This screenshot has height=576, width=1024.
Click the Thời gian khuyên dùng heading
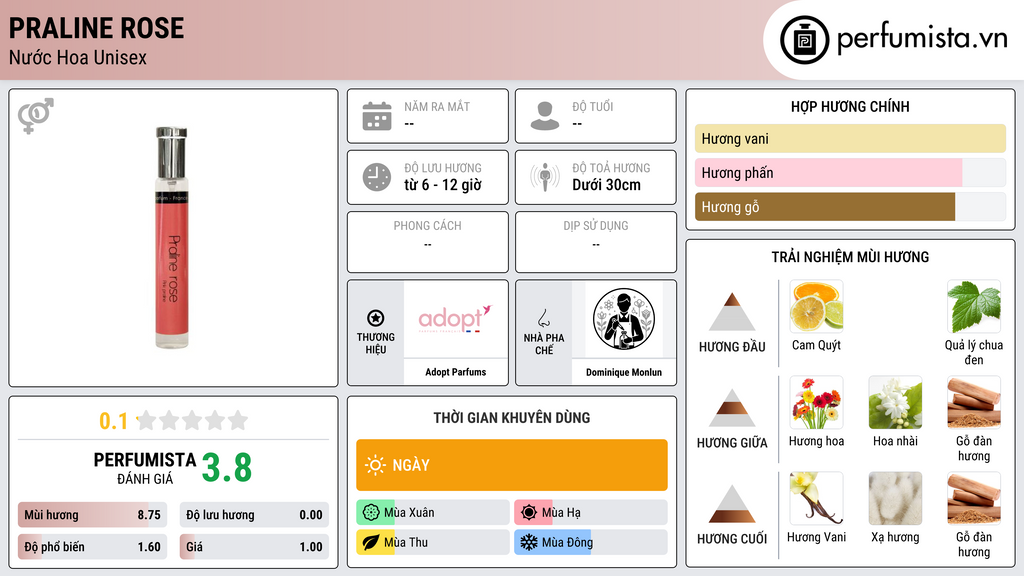[512, 418]
